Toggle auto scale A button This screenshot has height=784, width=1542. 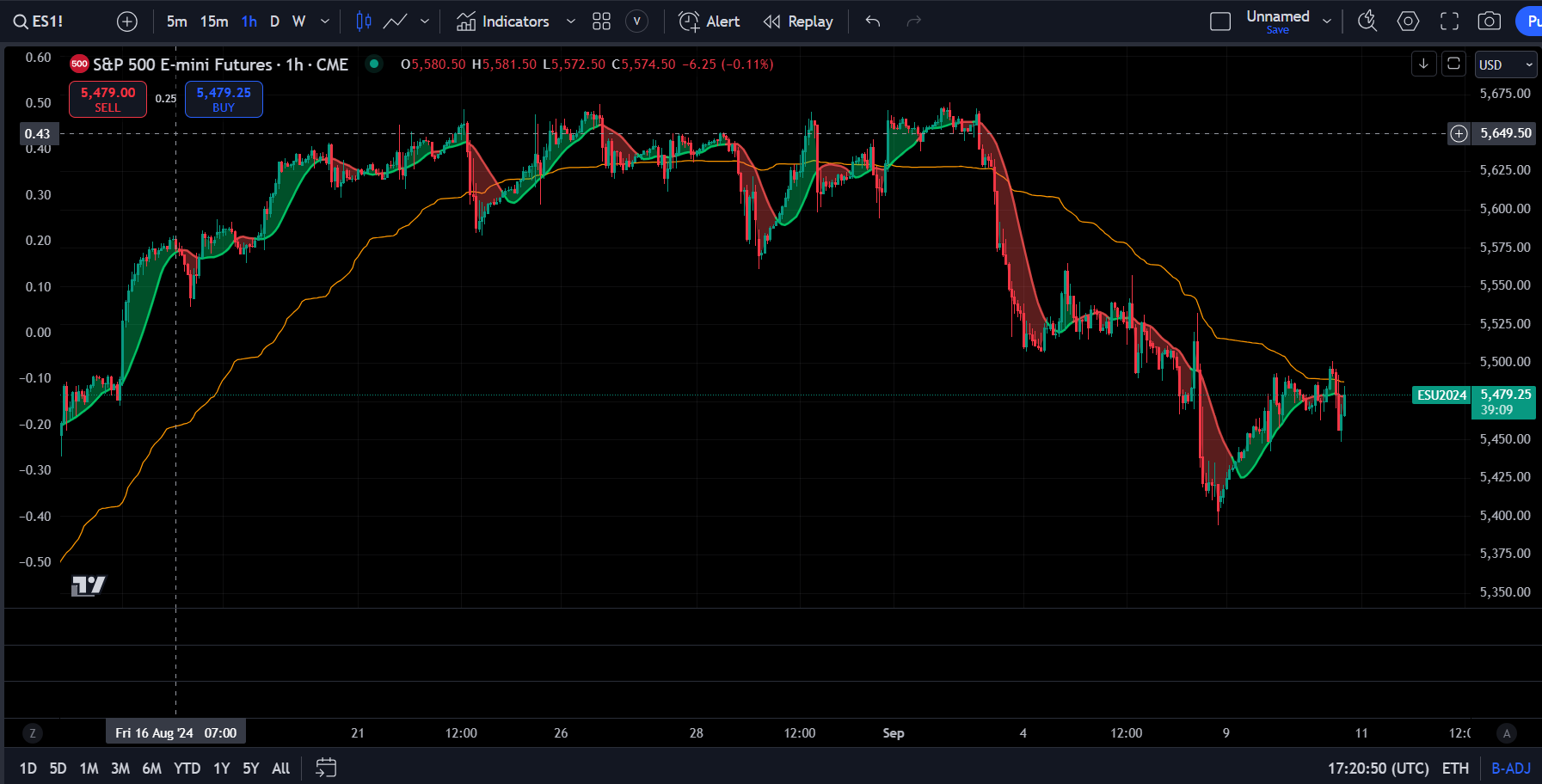(x=1506, y=733)
